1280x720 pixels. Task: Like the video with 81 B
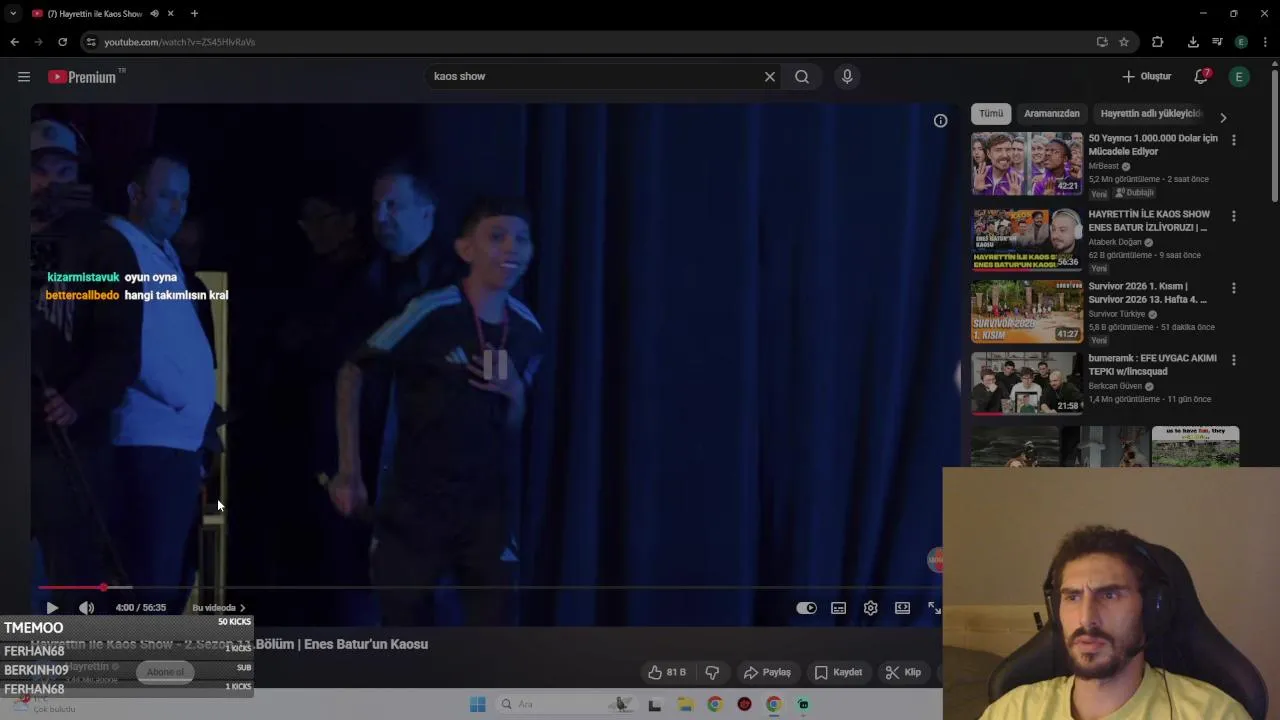667,672
